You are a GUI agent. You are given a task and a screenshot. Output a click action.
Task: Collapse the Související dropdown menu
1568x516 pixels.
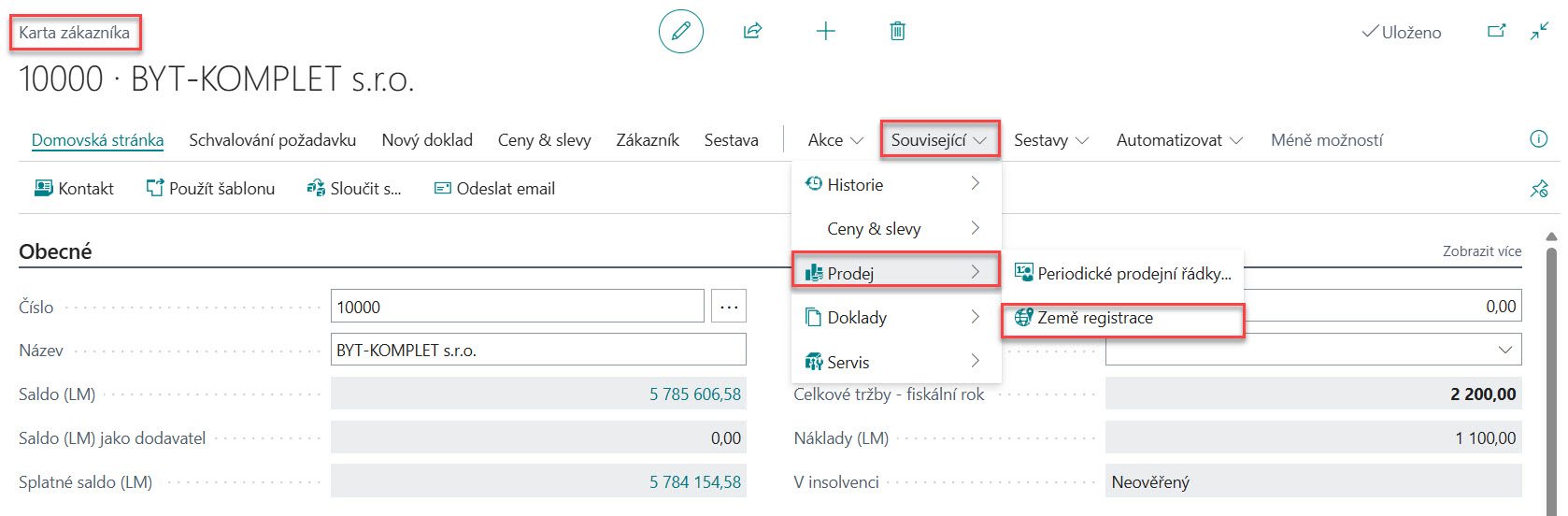click(939, 140)
